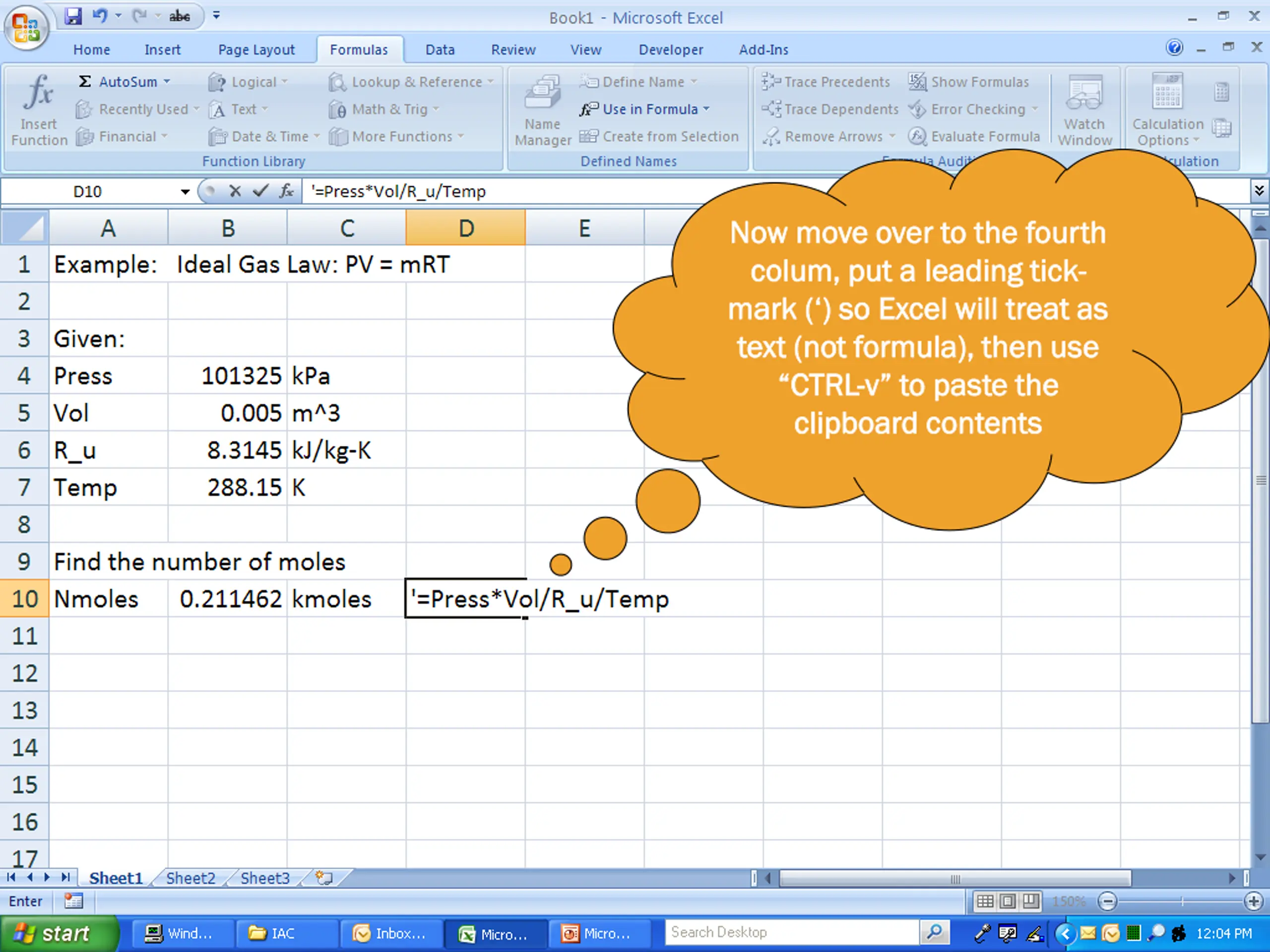
Task: Select cell B4 containing 101325
Action: (x=227, y=376)
